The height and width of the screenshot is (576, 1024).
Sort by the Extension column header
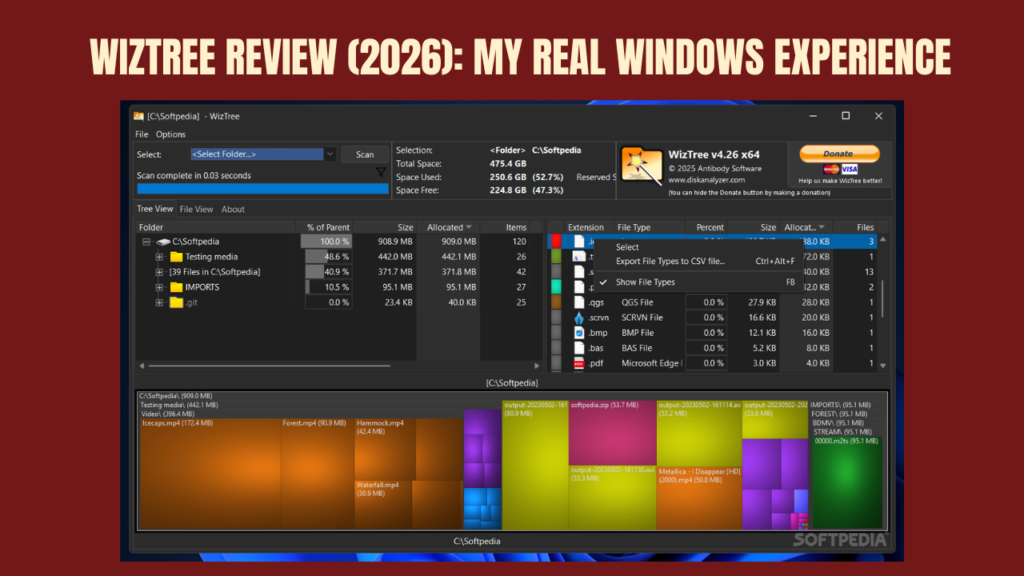click(x=586, y=227)
